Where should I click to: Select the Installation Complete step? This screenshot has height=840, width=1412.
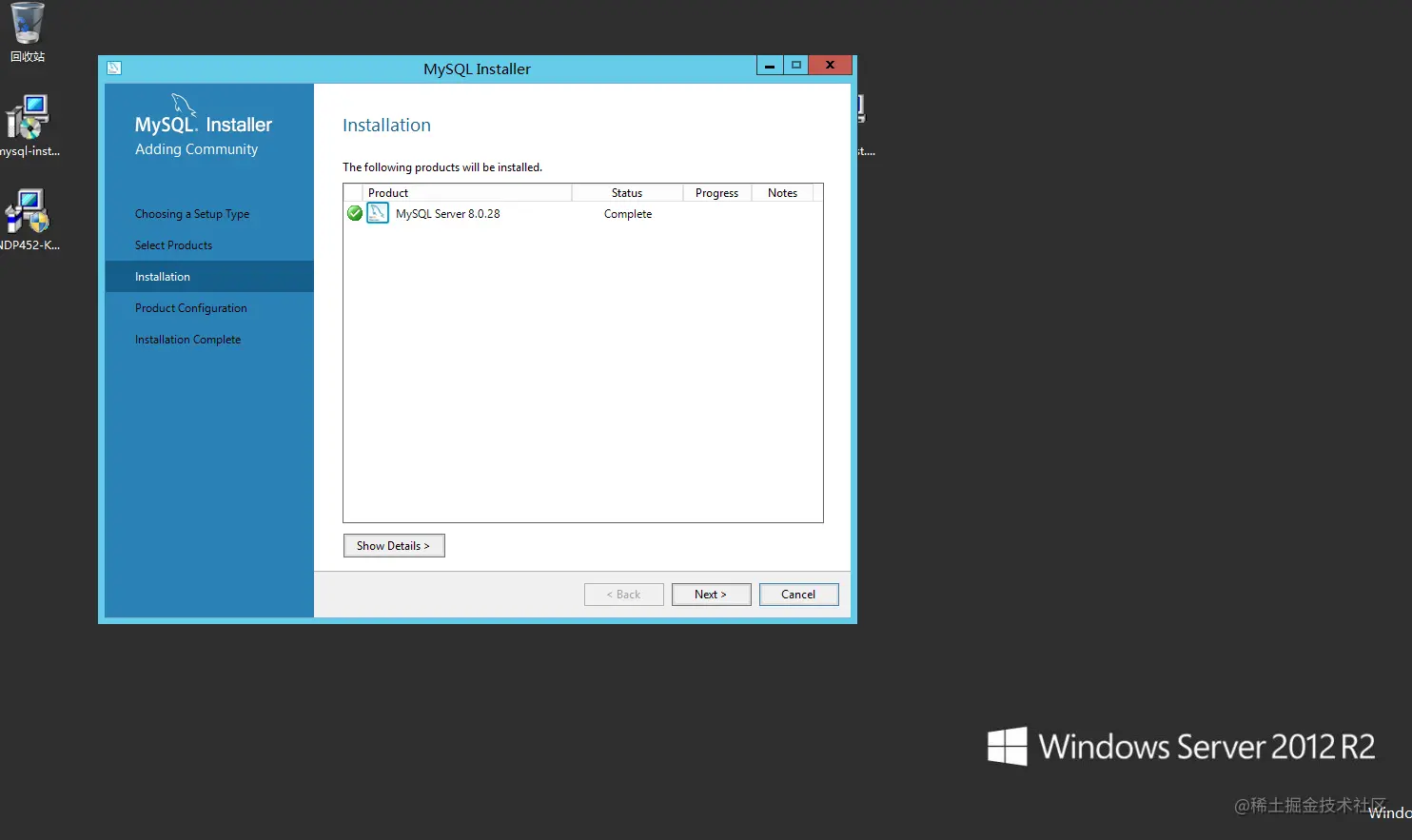pyautogui.click(x=187, y=340)
